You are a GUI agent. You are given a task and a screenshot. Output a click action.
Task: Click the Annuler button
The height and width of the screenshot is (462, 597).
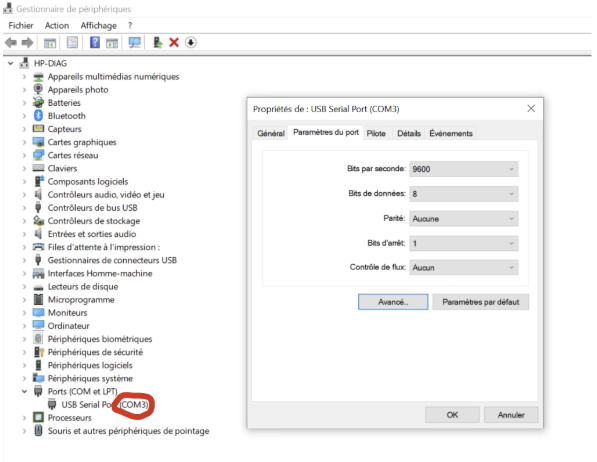point(511,415)
